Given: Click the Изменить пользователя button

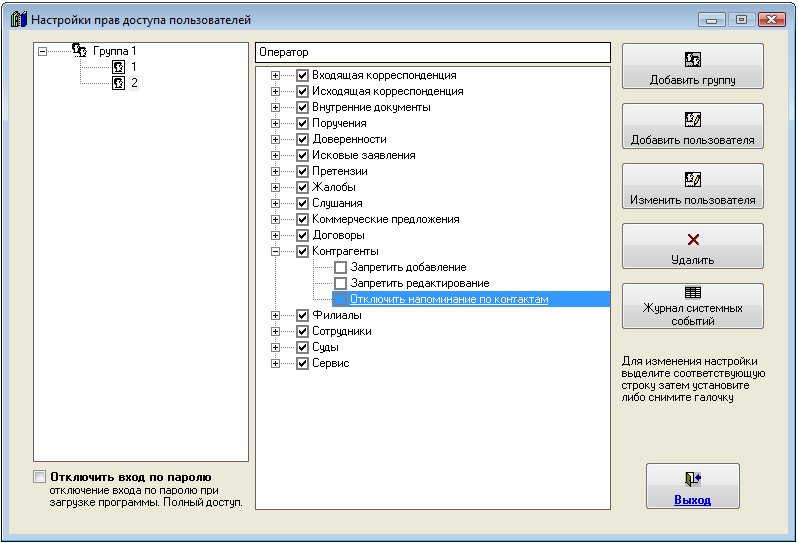Looking at the screenshot, I should coord(693,186).
